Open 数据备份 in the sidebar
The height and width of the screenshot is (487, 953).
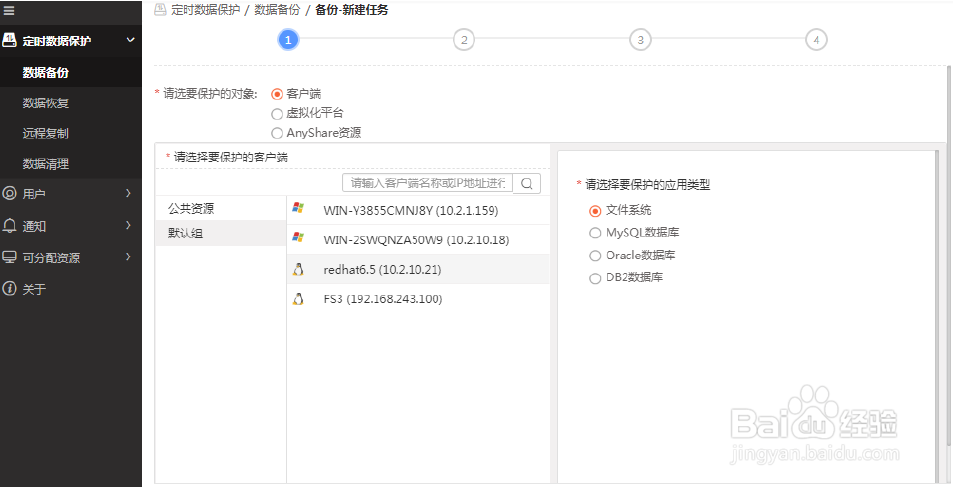point(71,72)
